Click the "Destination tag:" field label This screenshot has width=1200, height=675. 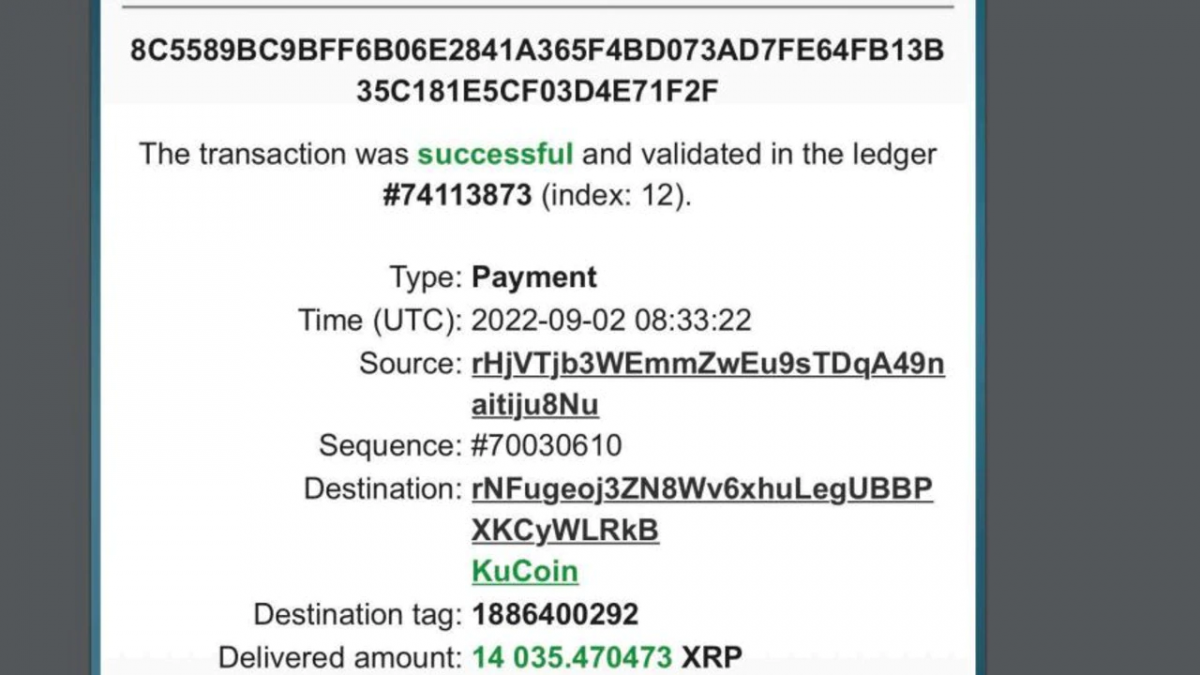coord(358,614)
